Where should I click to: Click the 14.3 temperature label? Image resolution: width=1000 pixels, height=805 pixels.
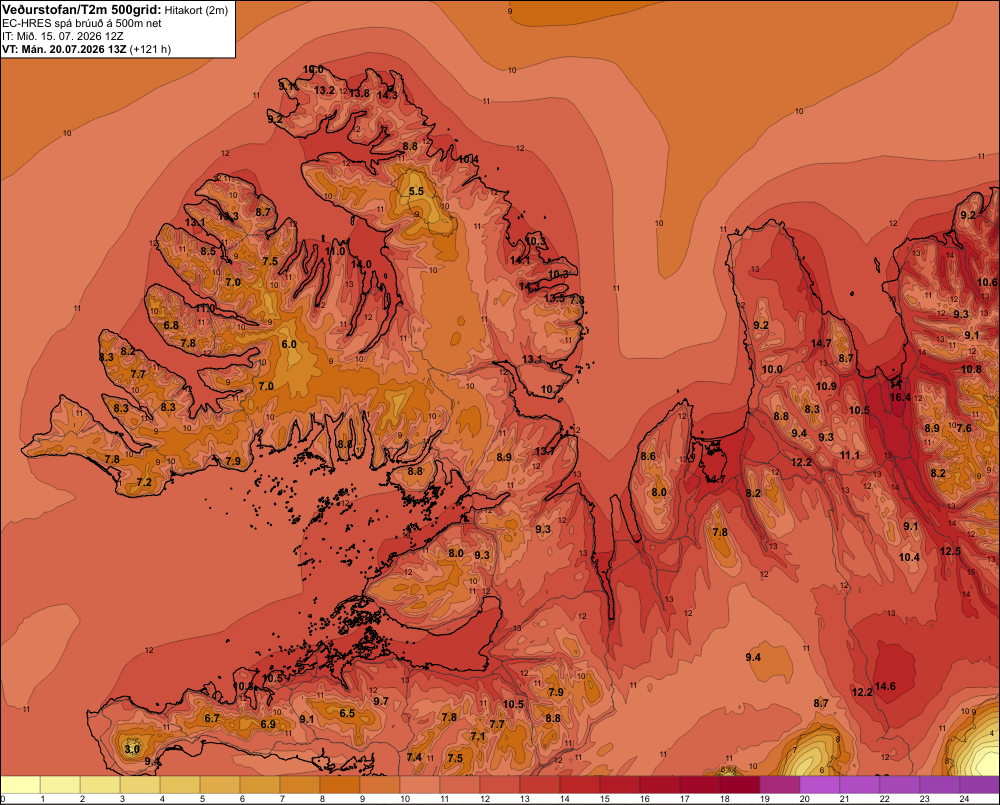point(387,96)
